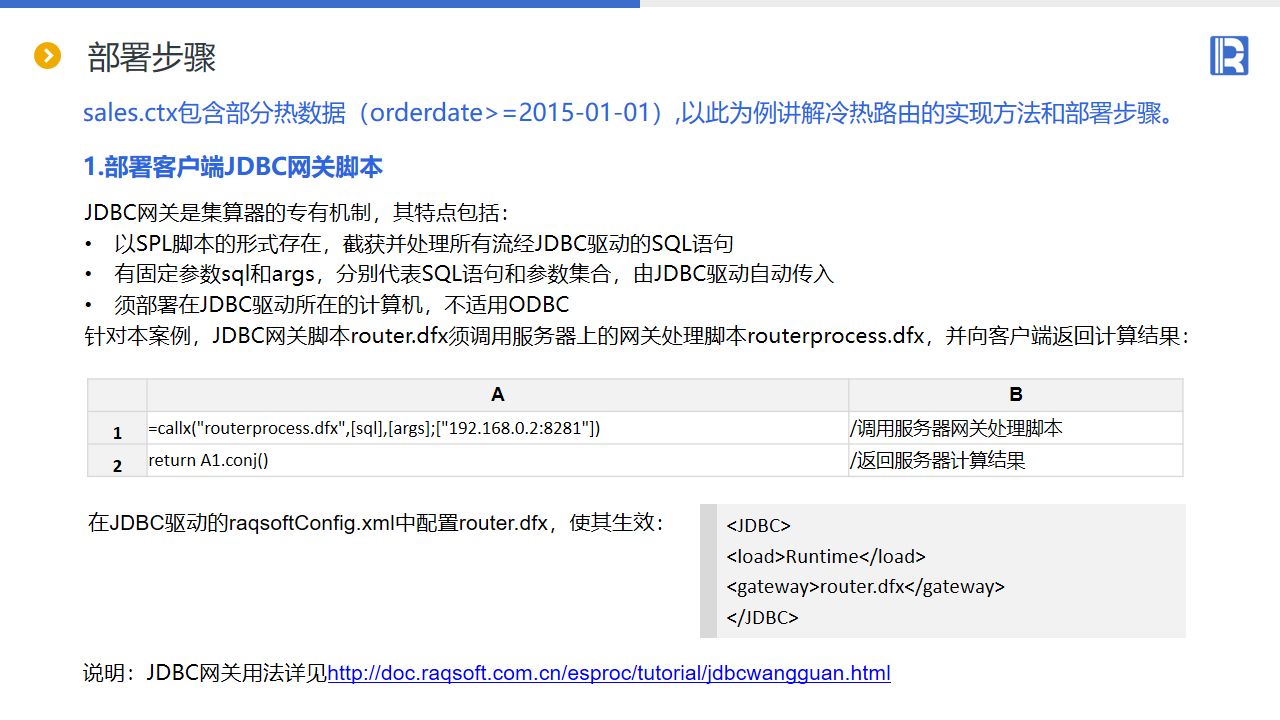
Task: Click the <load>Runtime</load> config line
Action: [826, 557]
